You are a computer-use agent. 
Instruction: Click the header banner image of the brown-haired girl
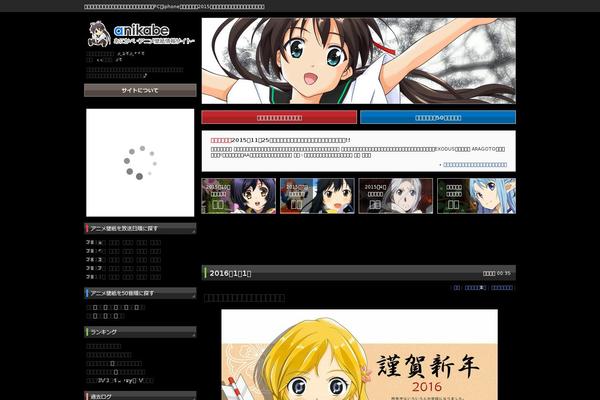coord(359,61)
